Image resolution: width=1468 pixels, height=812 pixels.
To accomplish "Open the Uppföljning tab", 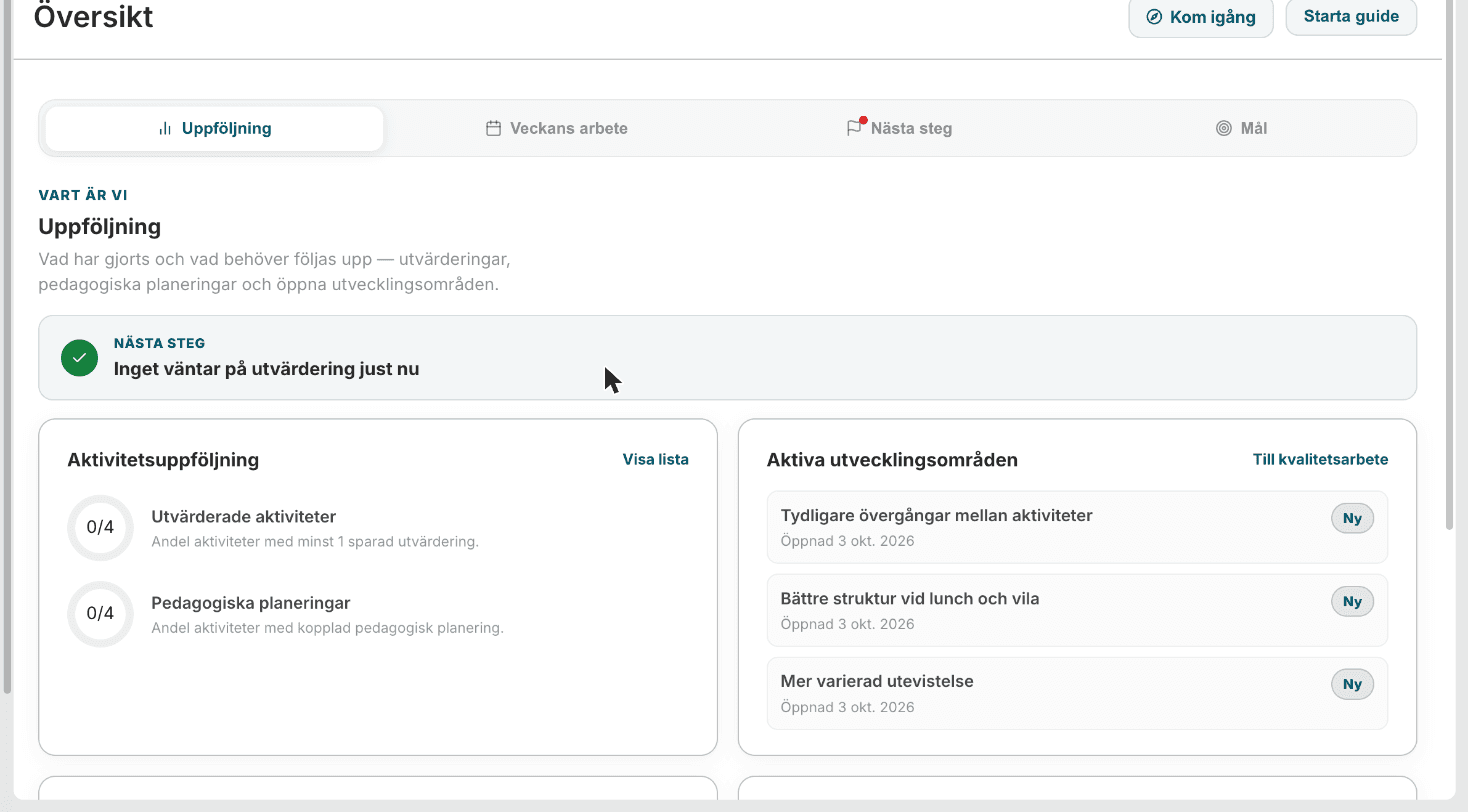I will pos(214,128).
